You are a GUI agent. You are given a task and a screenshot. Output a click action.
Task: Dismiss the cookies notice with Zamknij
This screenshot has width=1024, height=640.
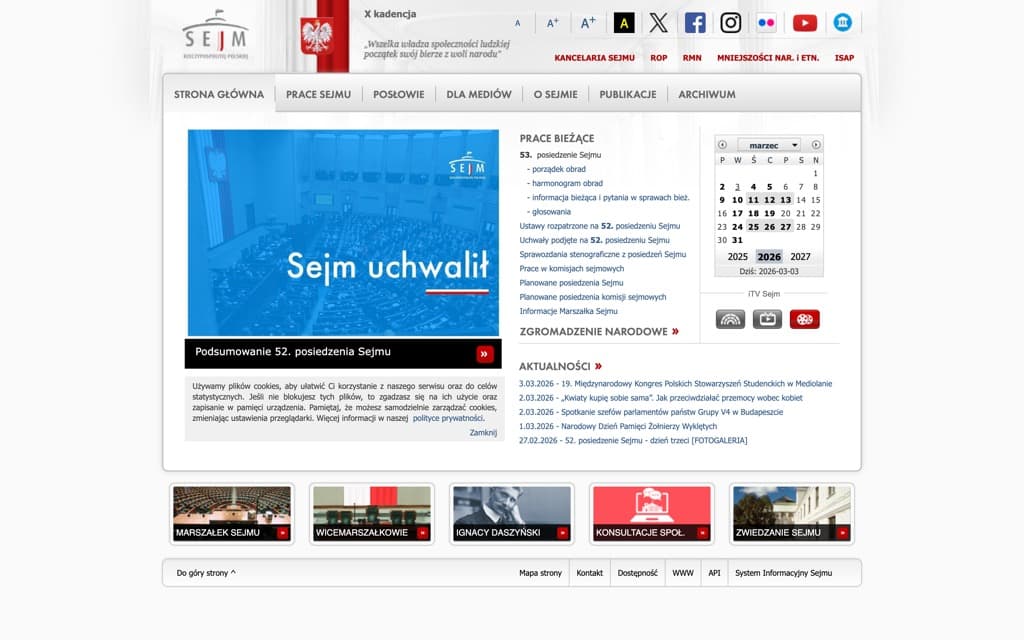pos(482,431)
